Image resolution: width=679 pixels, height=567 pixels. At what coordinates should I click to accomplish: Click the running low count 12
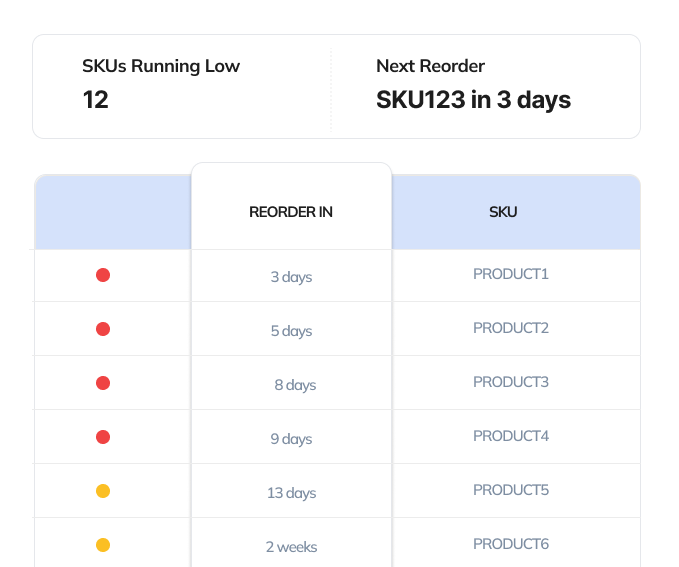pos(96,100)
